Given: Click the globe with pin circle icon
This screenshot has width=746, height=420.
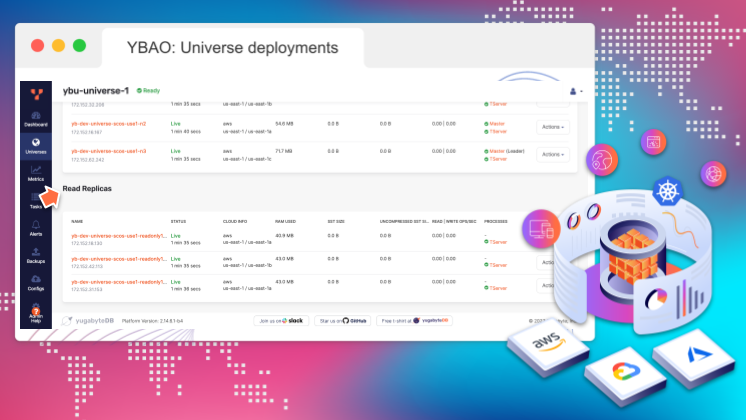Looking at the screenshot, I should [602, 160].
